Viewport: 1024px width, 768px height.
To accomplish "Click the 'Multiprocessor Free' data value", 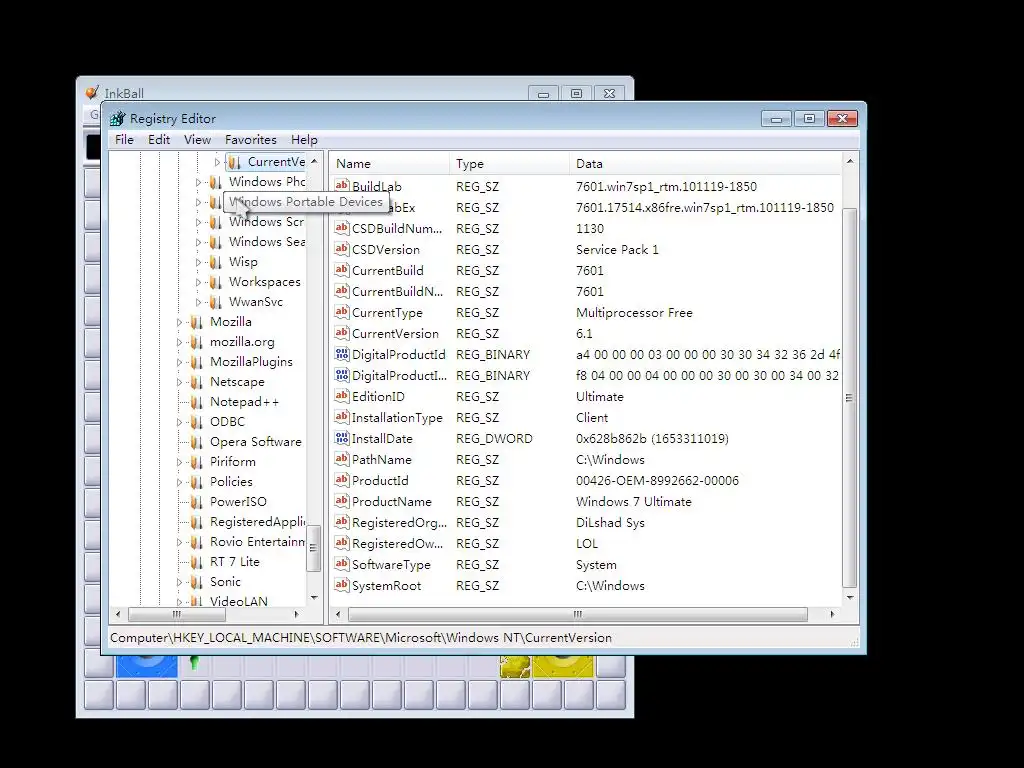I will click(x=634, y=312).
